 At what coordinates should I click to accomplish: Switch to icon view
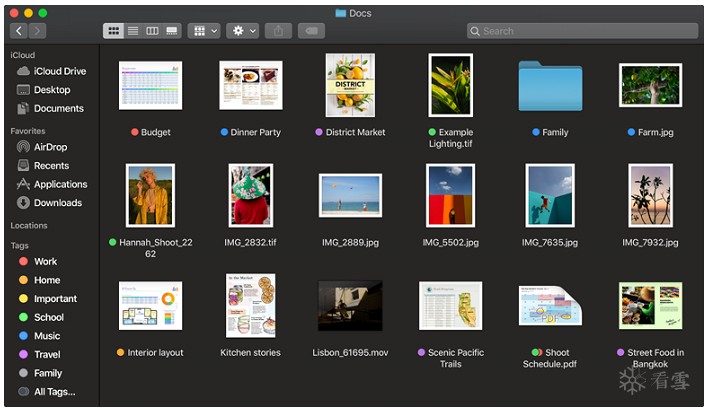click(x=113, y=31)
